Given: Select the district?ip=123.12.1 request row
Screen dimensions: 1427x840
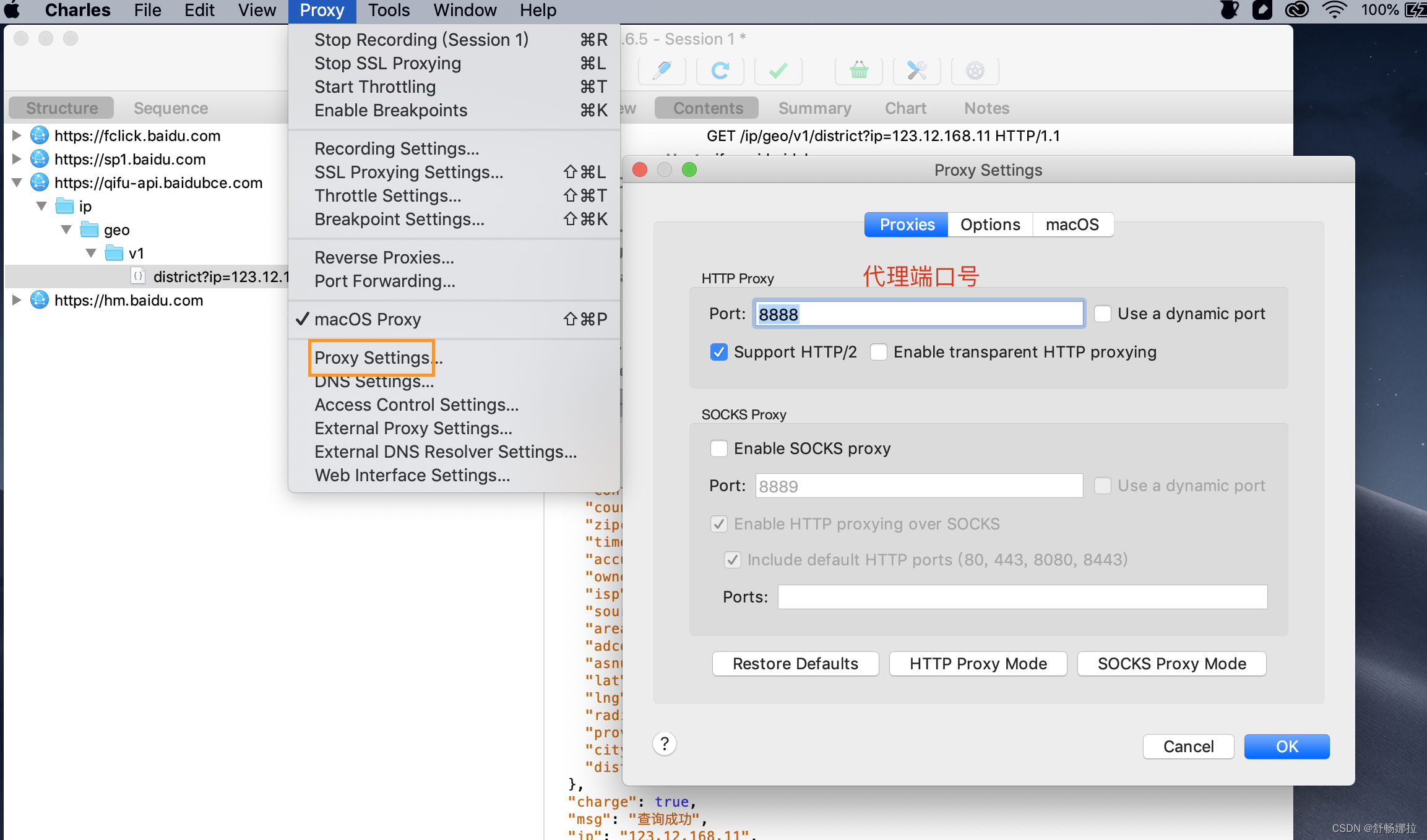Looking at the screenshot, I should (x=146, y=276).
